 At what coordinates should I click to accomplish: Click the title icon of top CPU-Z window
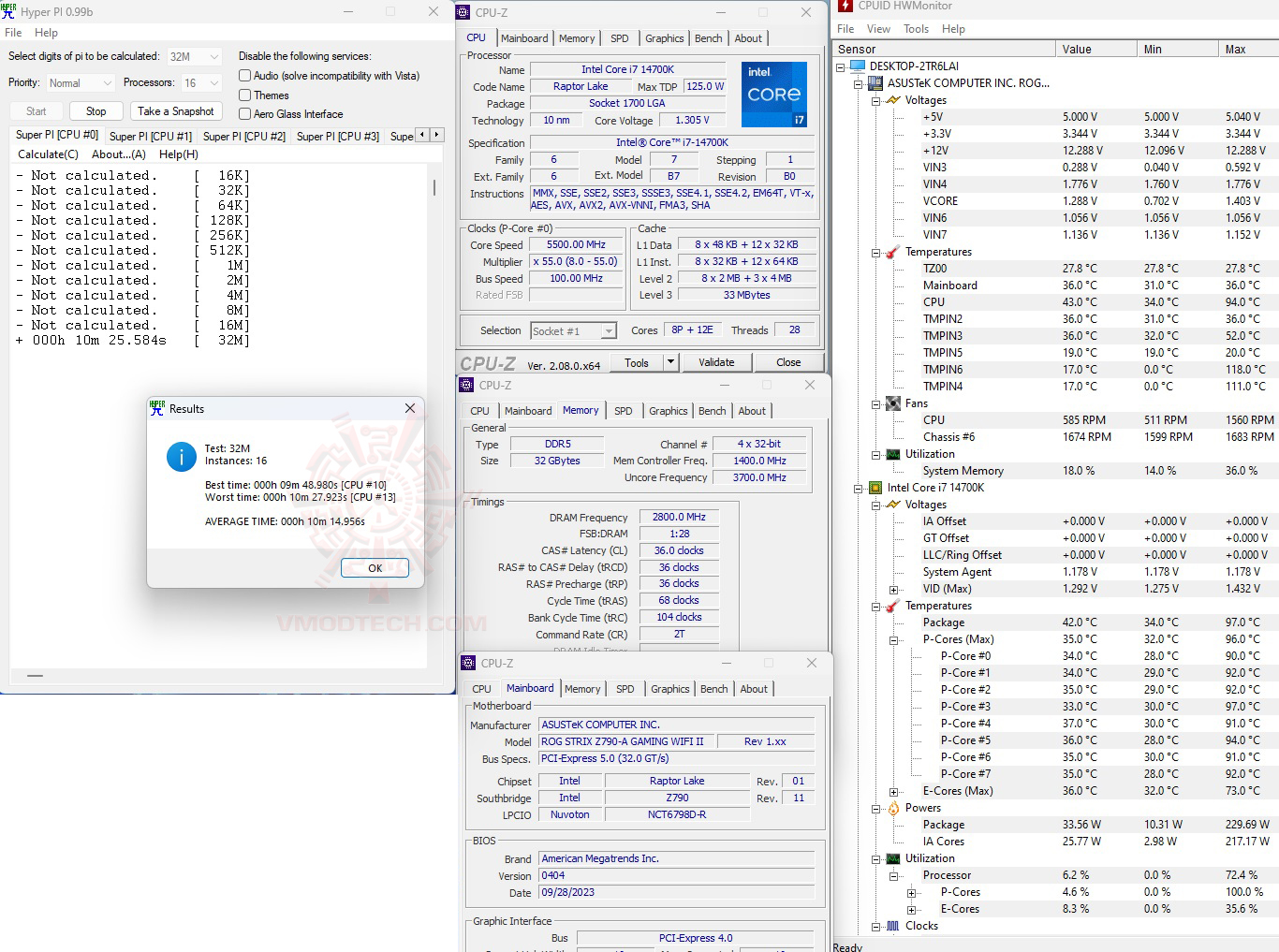click(x=463, y=12)
